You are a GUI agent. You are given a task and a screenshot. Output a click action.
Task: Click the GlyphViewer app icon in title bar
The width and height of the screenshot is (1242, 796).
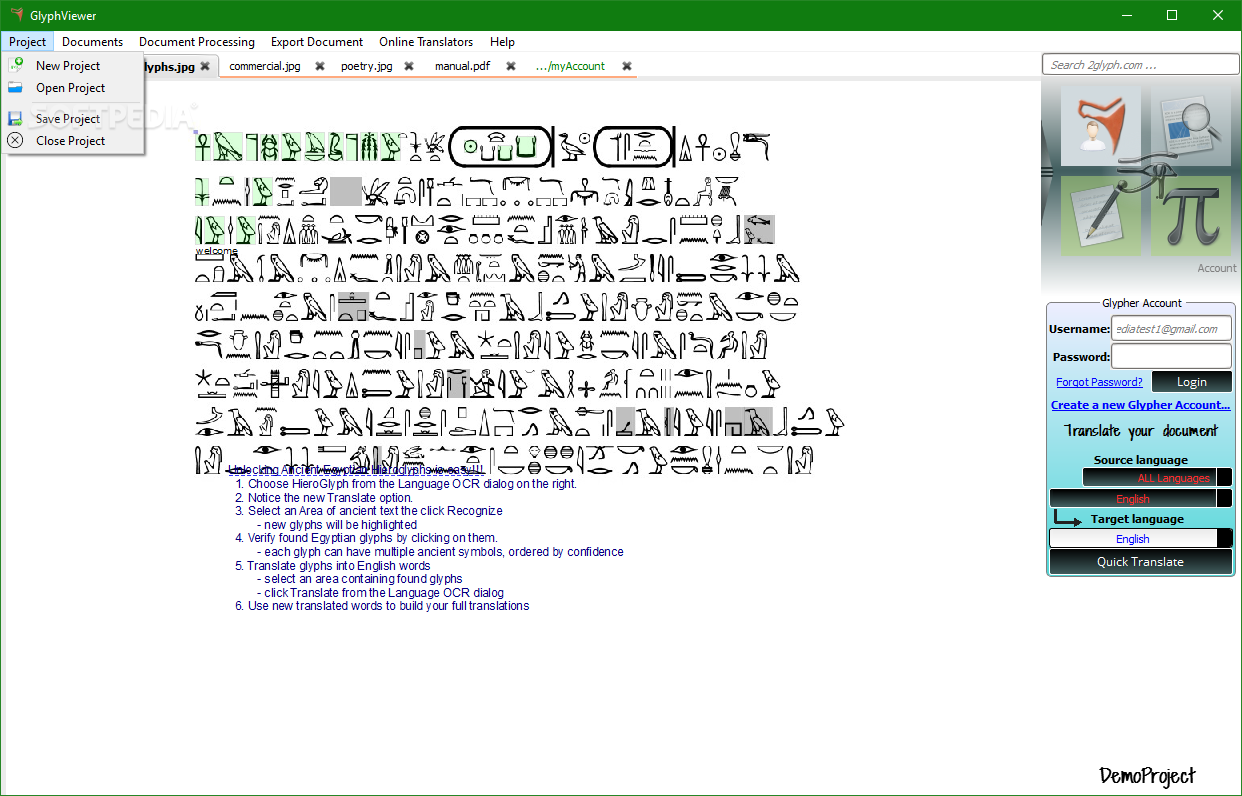pos(15,14)
